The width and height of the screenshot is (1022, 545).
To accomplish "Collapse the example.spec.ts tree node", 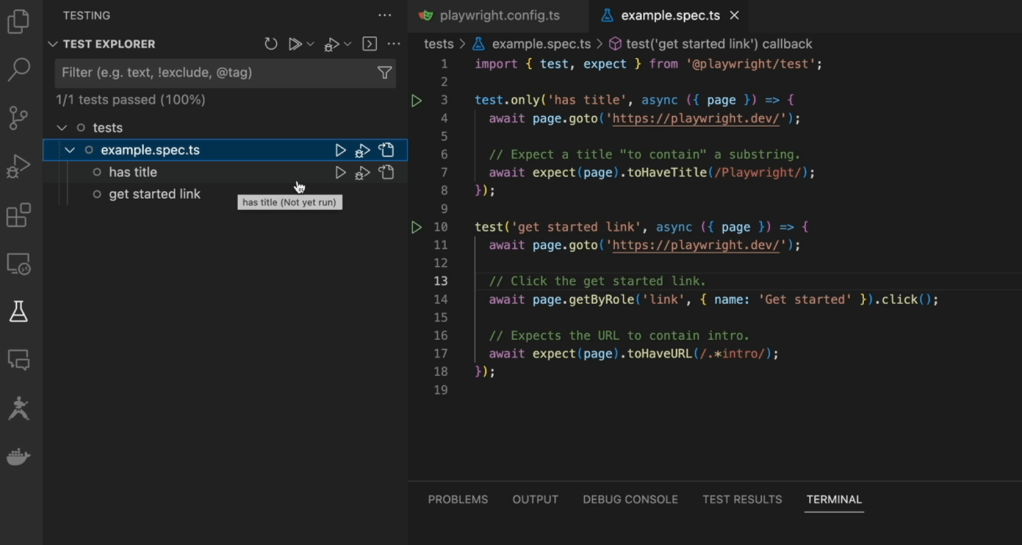I will 70,150.
